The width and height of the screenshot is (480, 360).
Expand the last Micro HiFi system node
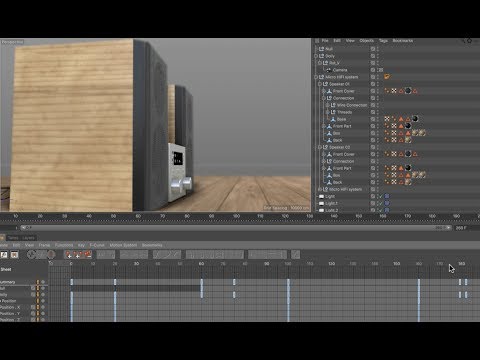click(320, 189)
